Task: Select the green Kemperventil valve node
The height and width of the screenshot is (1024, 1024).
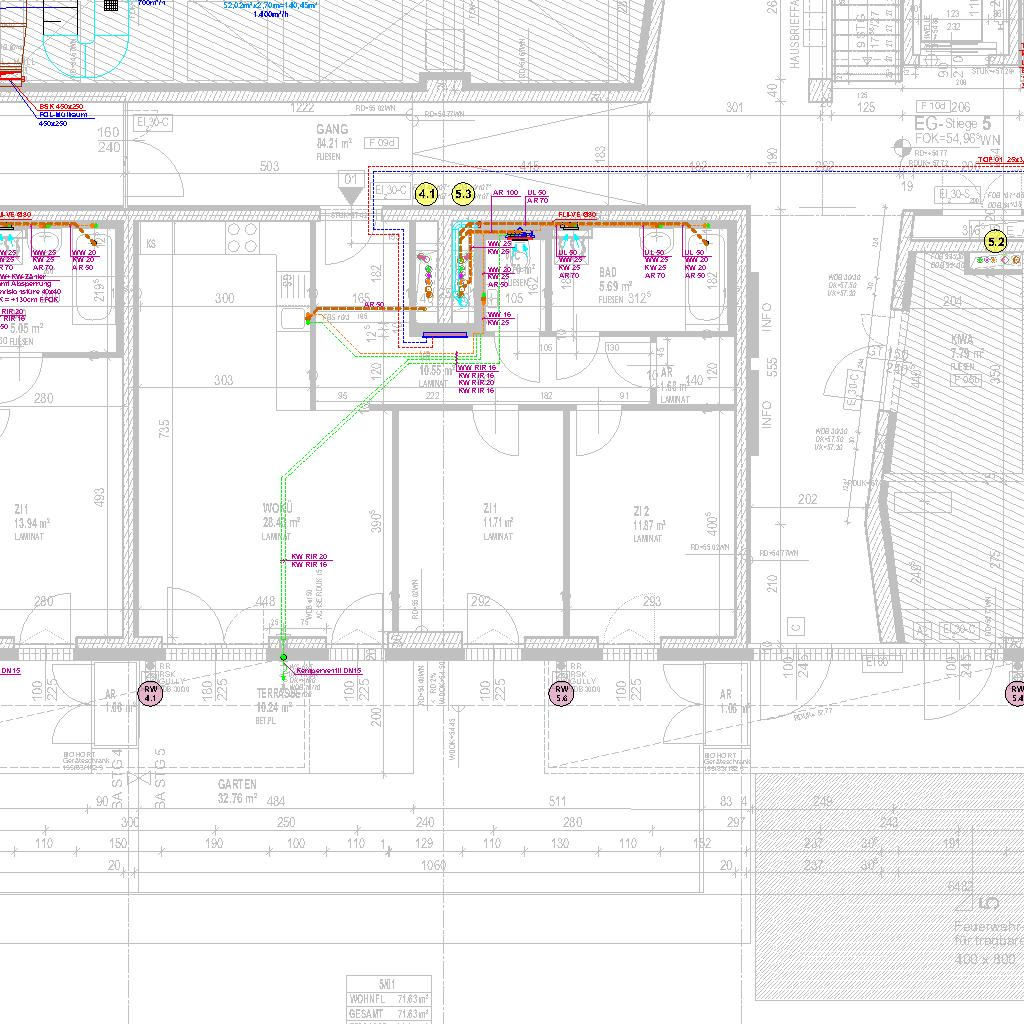Action: 283,657
